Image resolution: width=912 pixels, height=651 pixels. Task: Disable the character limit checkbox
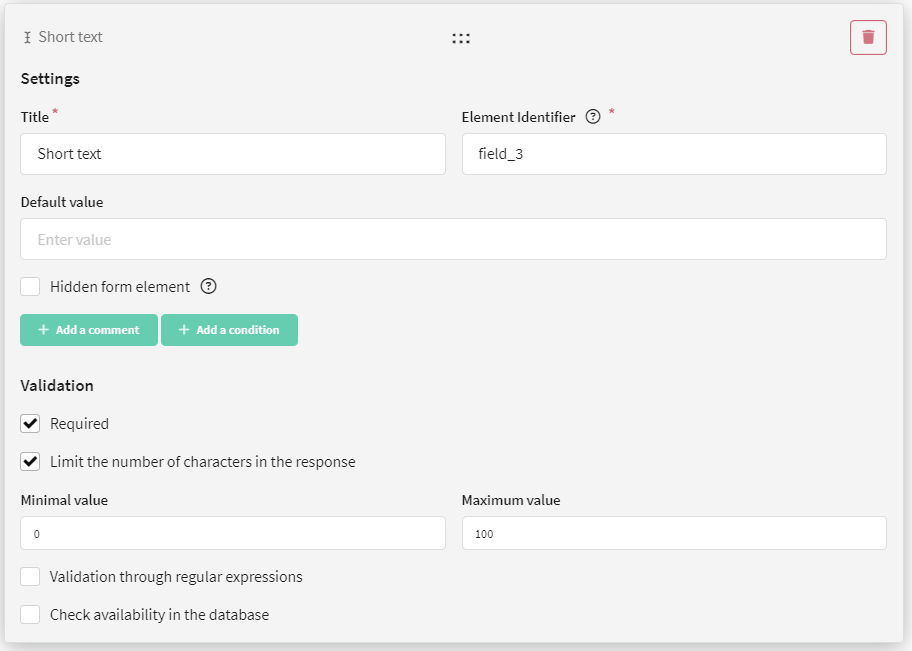[x=30, y=461]
